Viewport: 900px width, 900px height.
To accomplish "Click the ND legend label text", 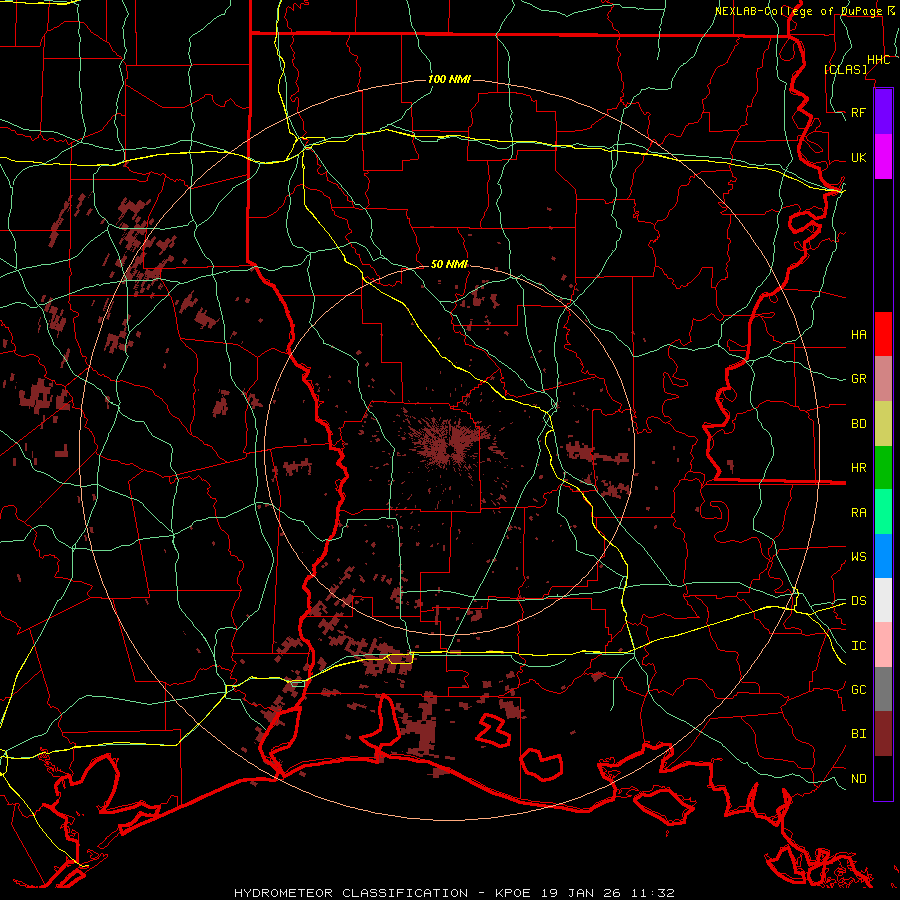I will tap(858, 778).
